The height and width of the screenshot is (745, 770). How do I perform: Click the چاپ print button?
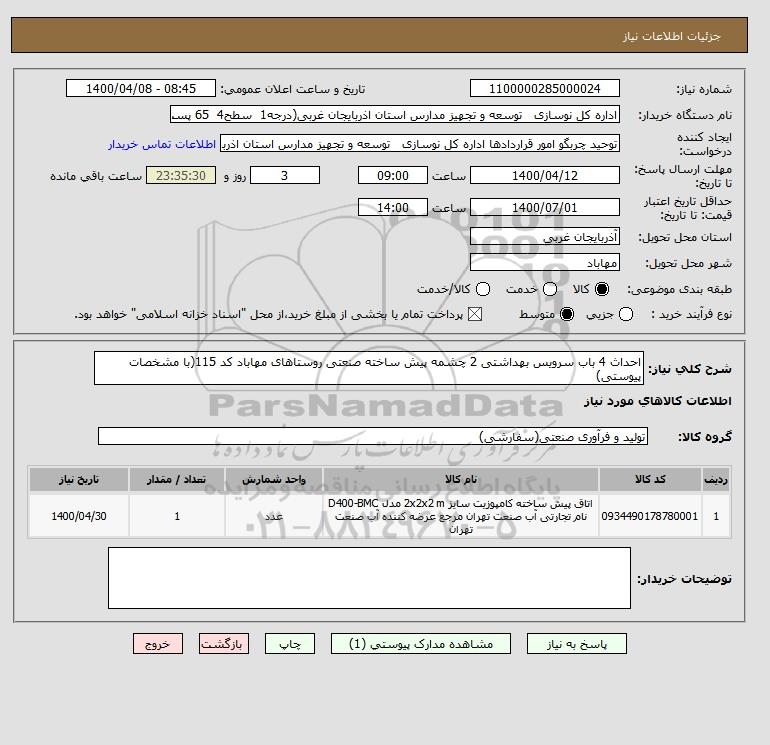(290, 643)
